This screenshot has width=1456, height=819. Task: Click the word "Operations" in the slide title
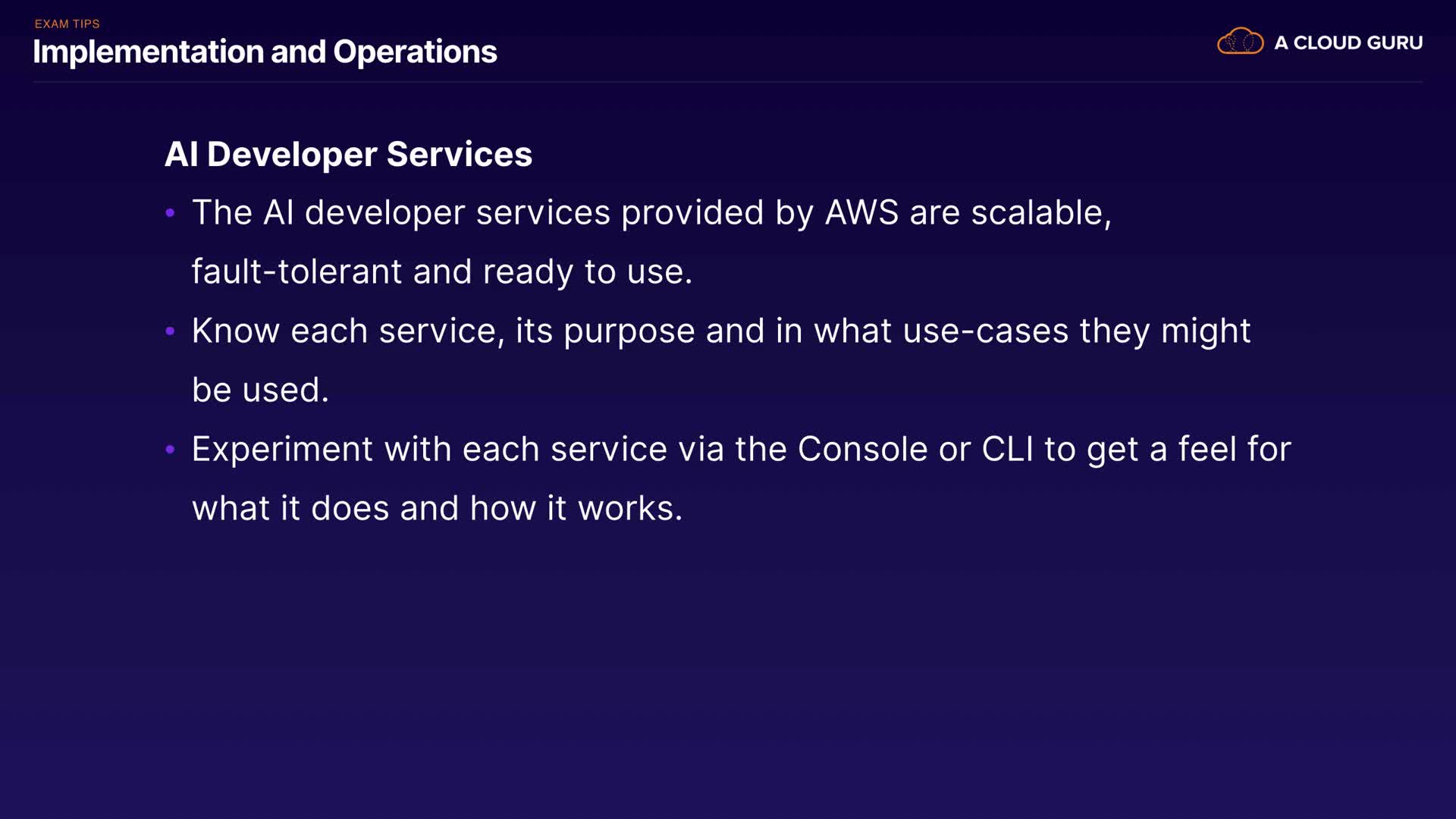point(415,52)
